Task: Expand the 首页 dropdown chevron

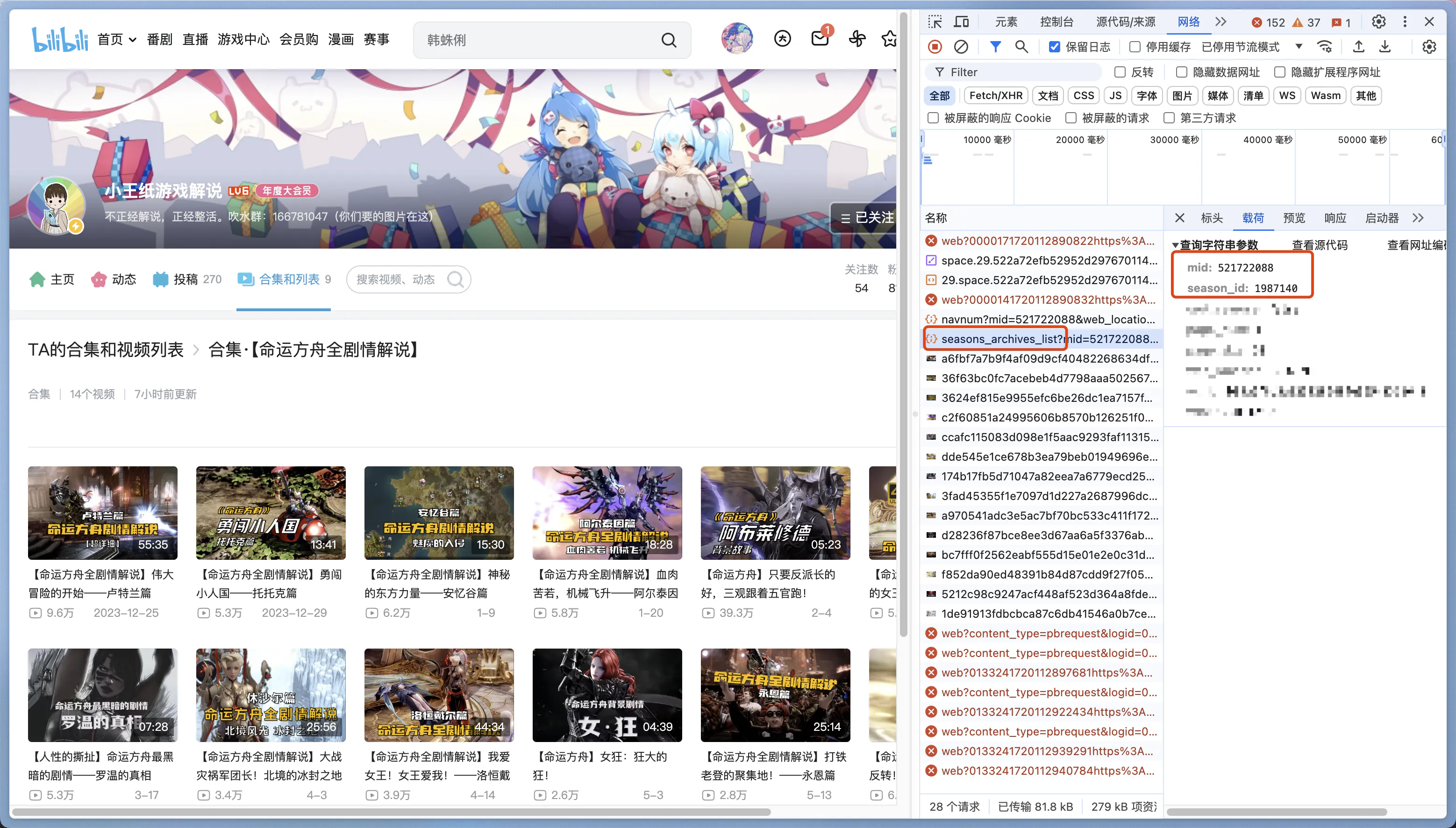Action: (132, 40)
